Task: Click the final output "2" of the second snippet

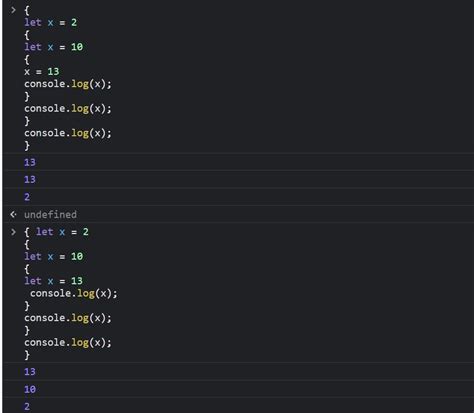Action: (x=27, y=407)
